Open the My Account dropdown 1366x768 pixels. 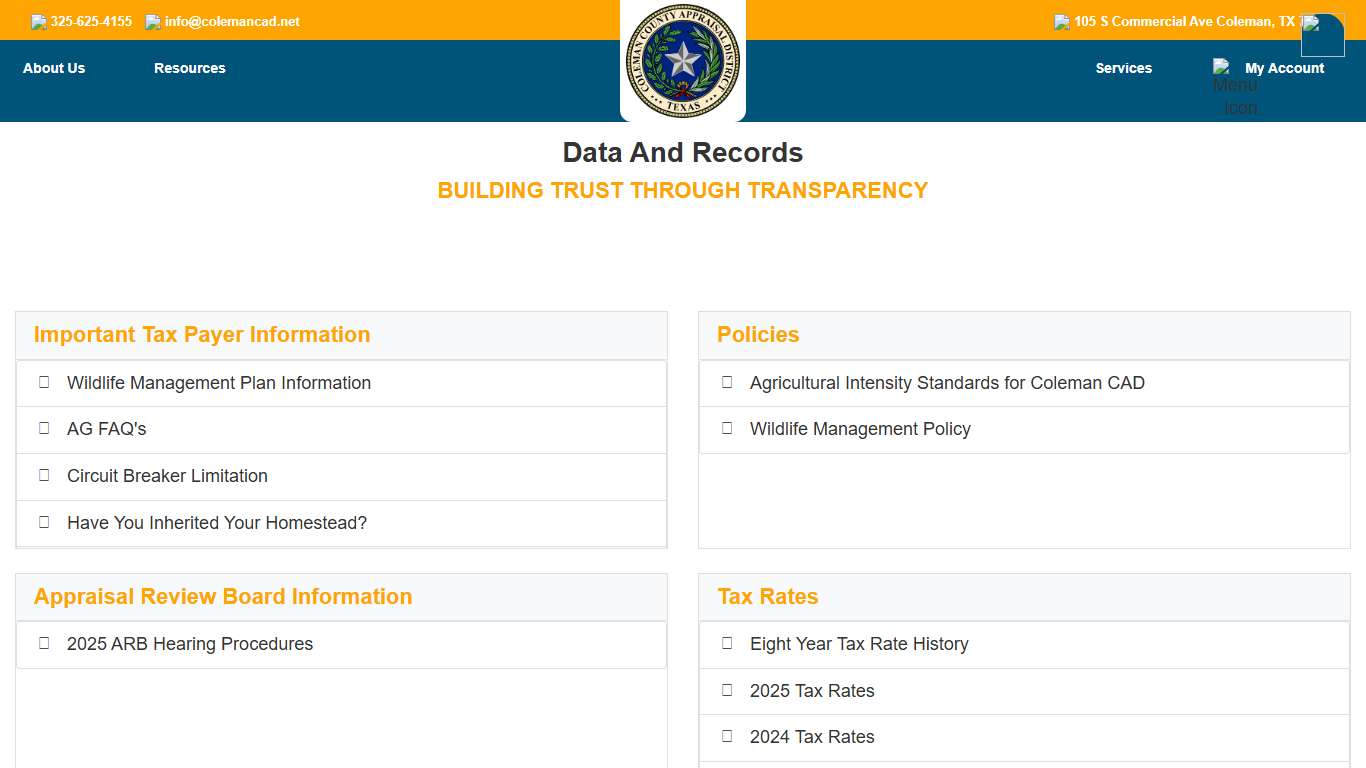[x=1284, y=68]
